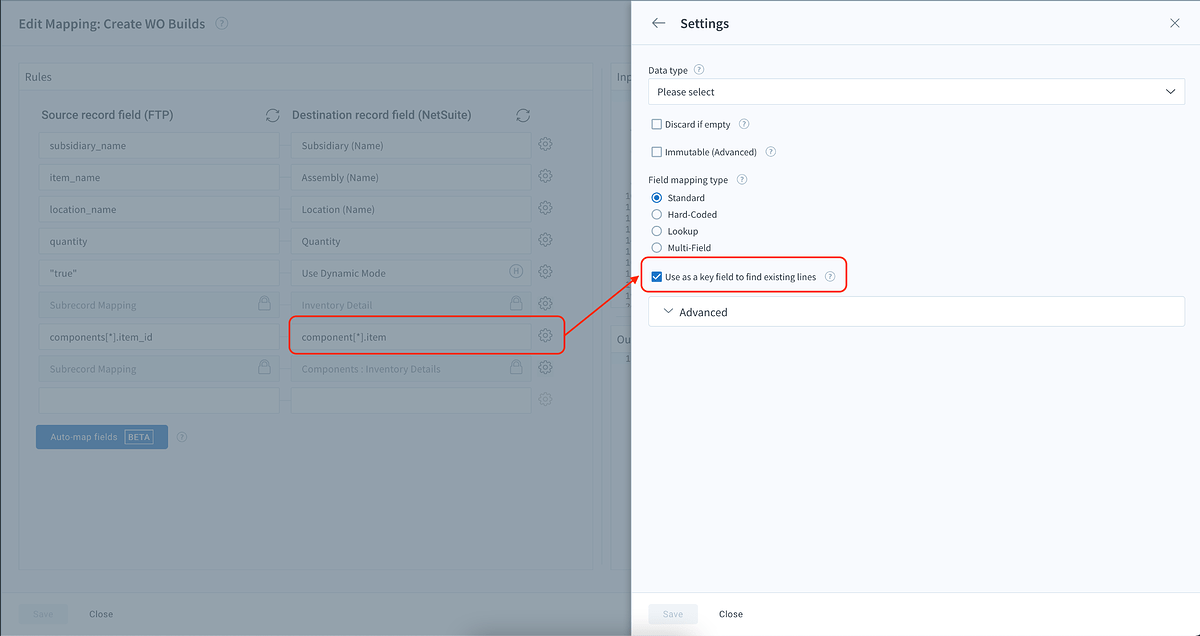Click the back arrow in Settings header

tap(658, 23)
